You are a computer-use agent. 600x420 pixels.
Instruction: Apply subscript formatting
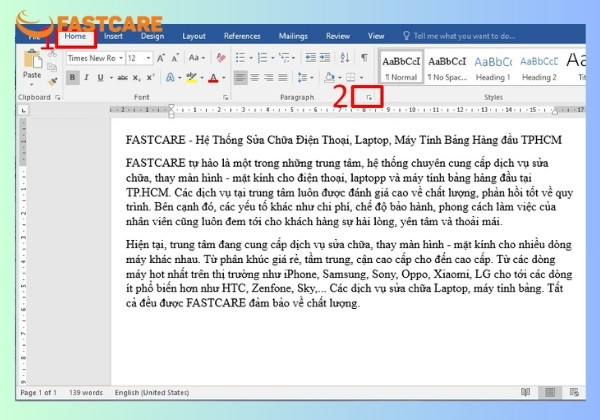pos(136,78)
